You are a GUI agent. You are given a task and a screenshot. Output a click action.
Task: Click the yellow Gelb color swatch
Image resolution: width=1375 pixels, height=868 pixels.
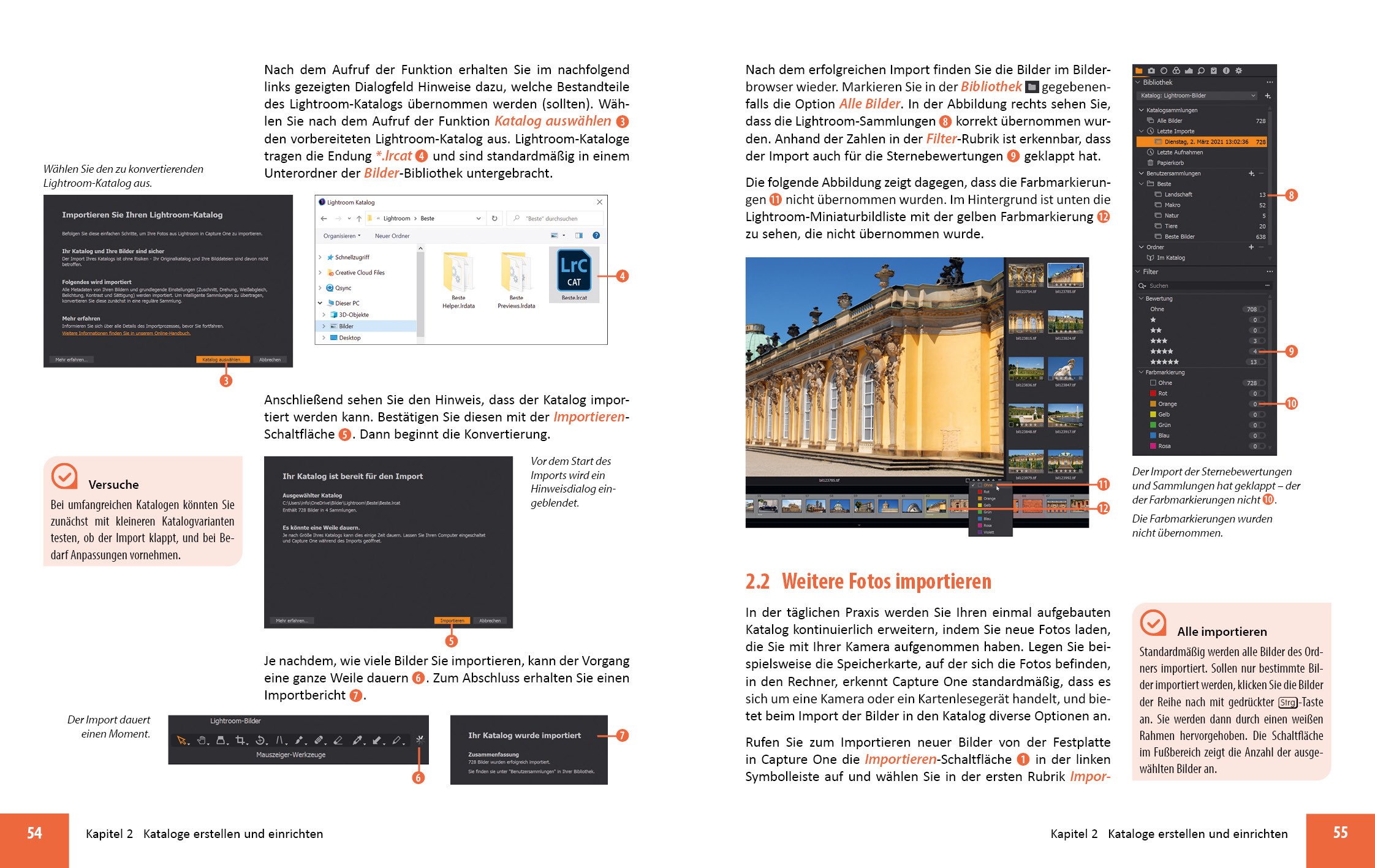click(1153, 415)
